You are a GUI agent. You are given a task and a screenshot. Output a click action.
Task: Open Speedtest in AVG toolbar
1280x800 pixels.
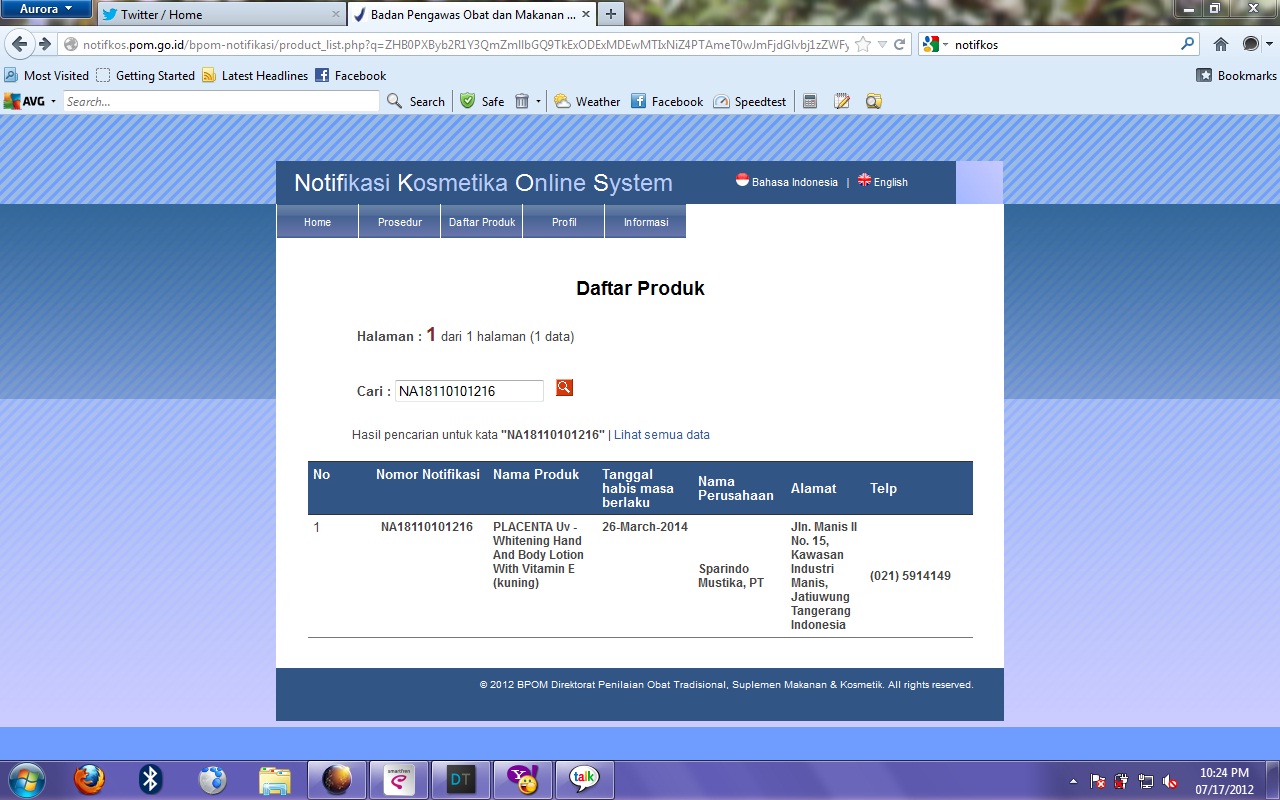pos(750,101)
